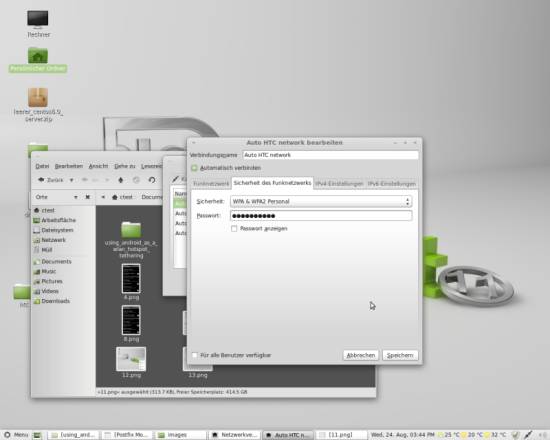550x440 pixels.
Task: Click the show desktop icon next to Menu
Action: click(37, 435)
